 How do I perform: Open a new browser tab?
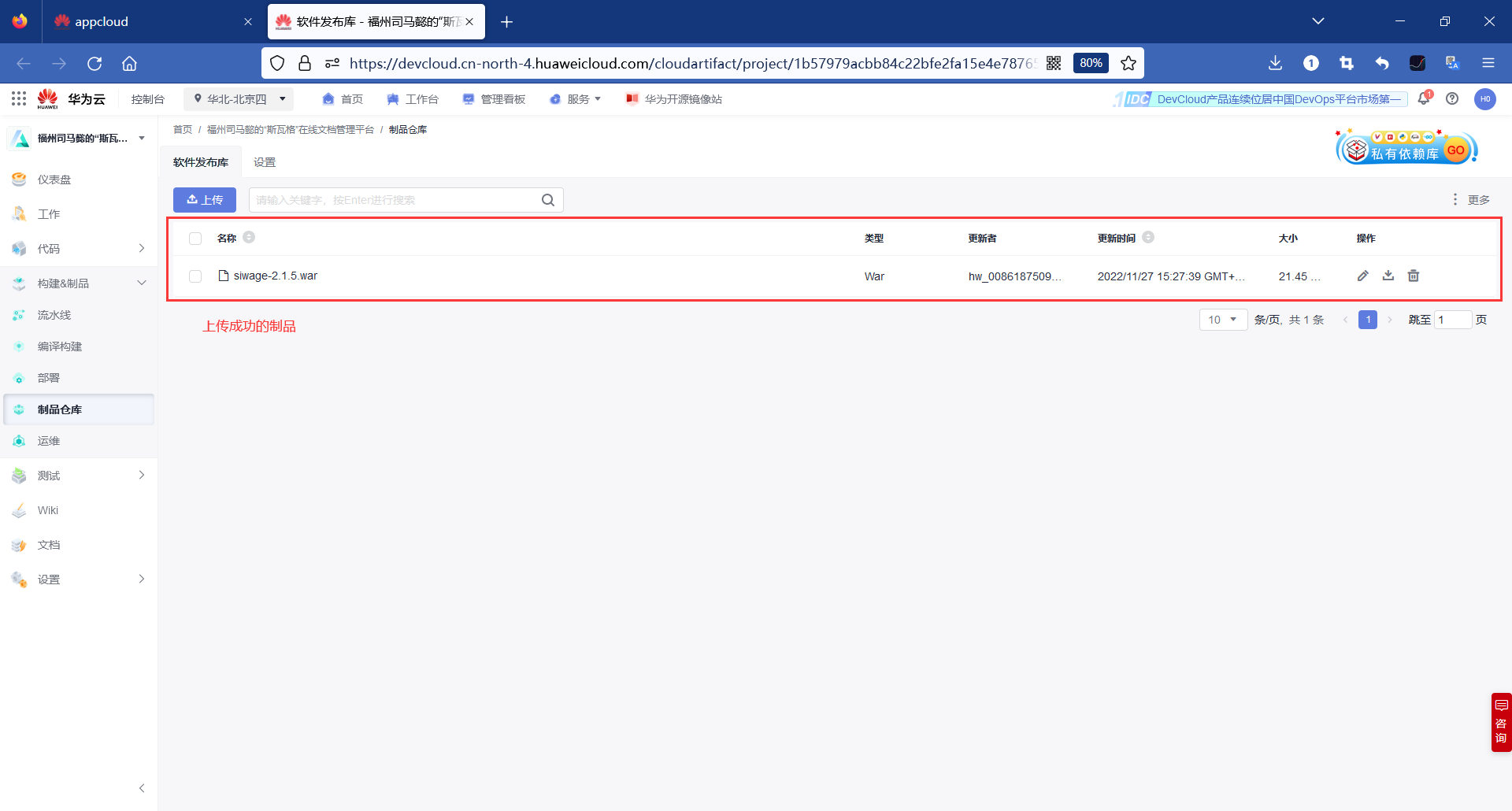point(507,22)
